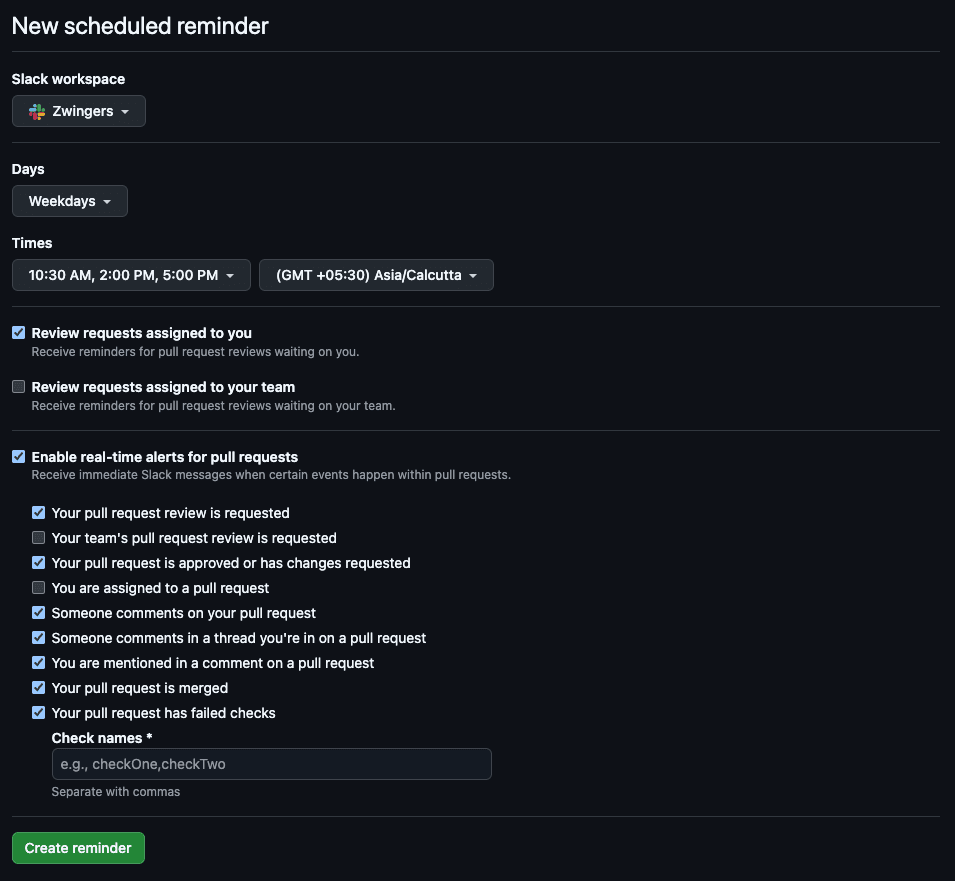Uncheck thread comment alerts
955x881 pixels.
point(38,637)
